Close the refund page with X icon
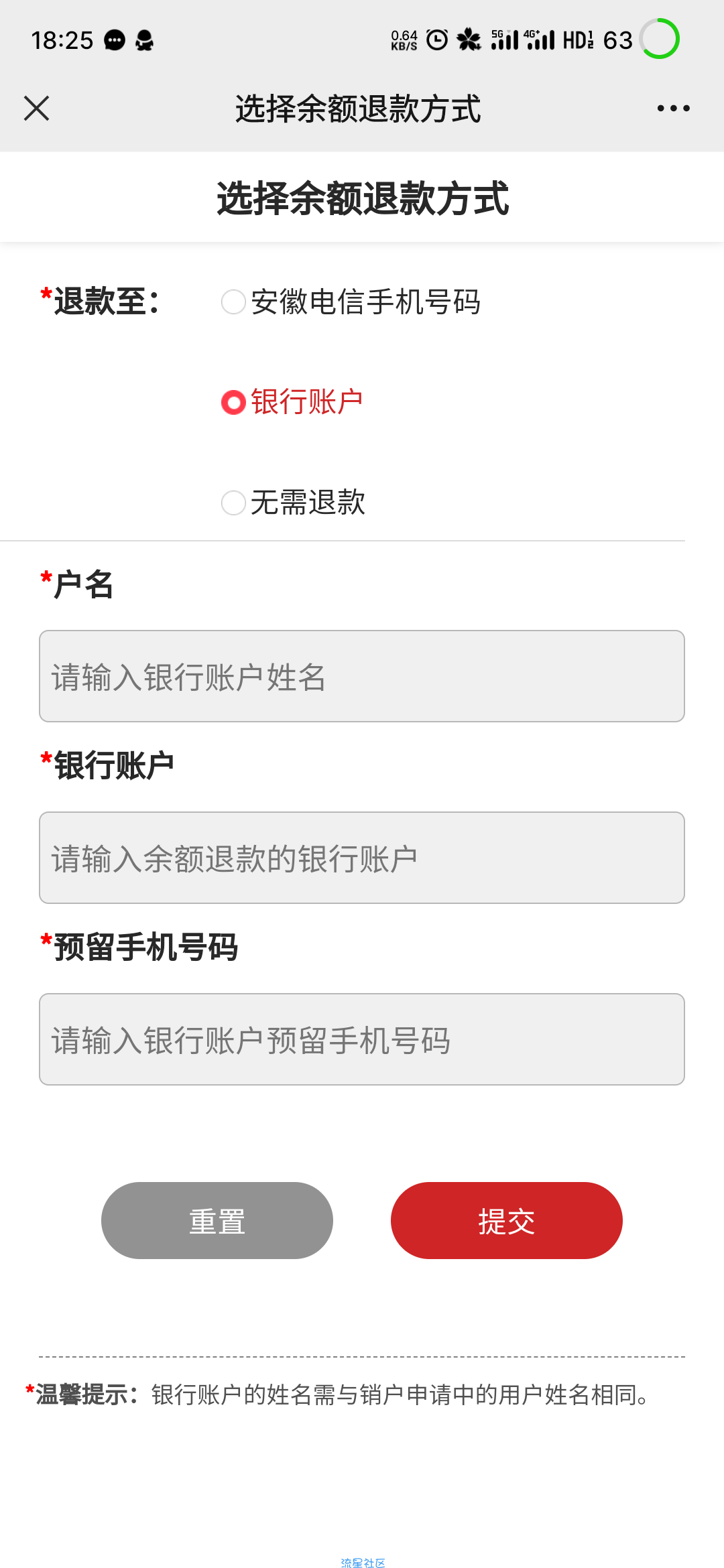 (36, 108)
